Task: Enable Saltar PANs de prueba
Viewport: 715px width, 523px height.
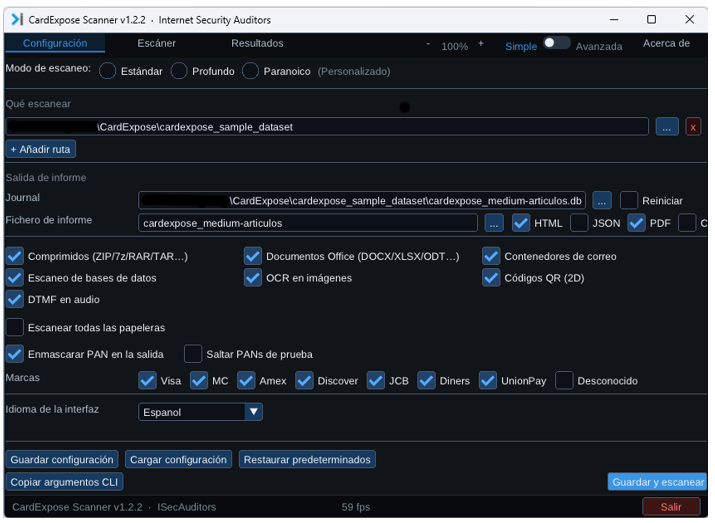Action: tap(193, 354)
